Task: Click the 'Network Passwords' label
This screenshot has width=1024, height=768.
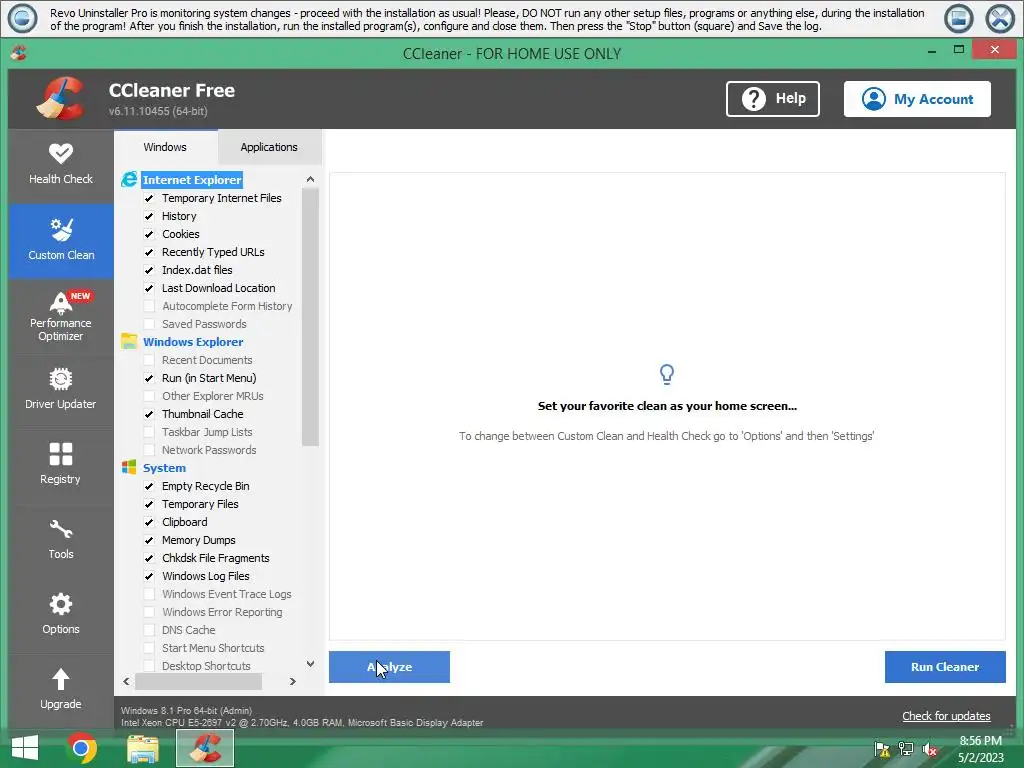Action: [209, 450]
